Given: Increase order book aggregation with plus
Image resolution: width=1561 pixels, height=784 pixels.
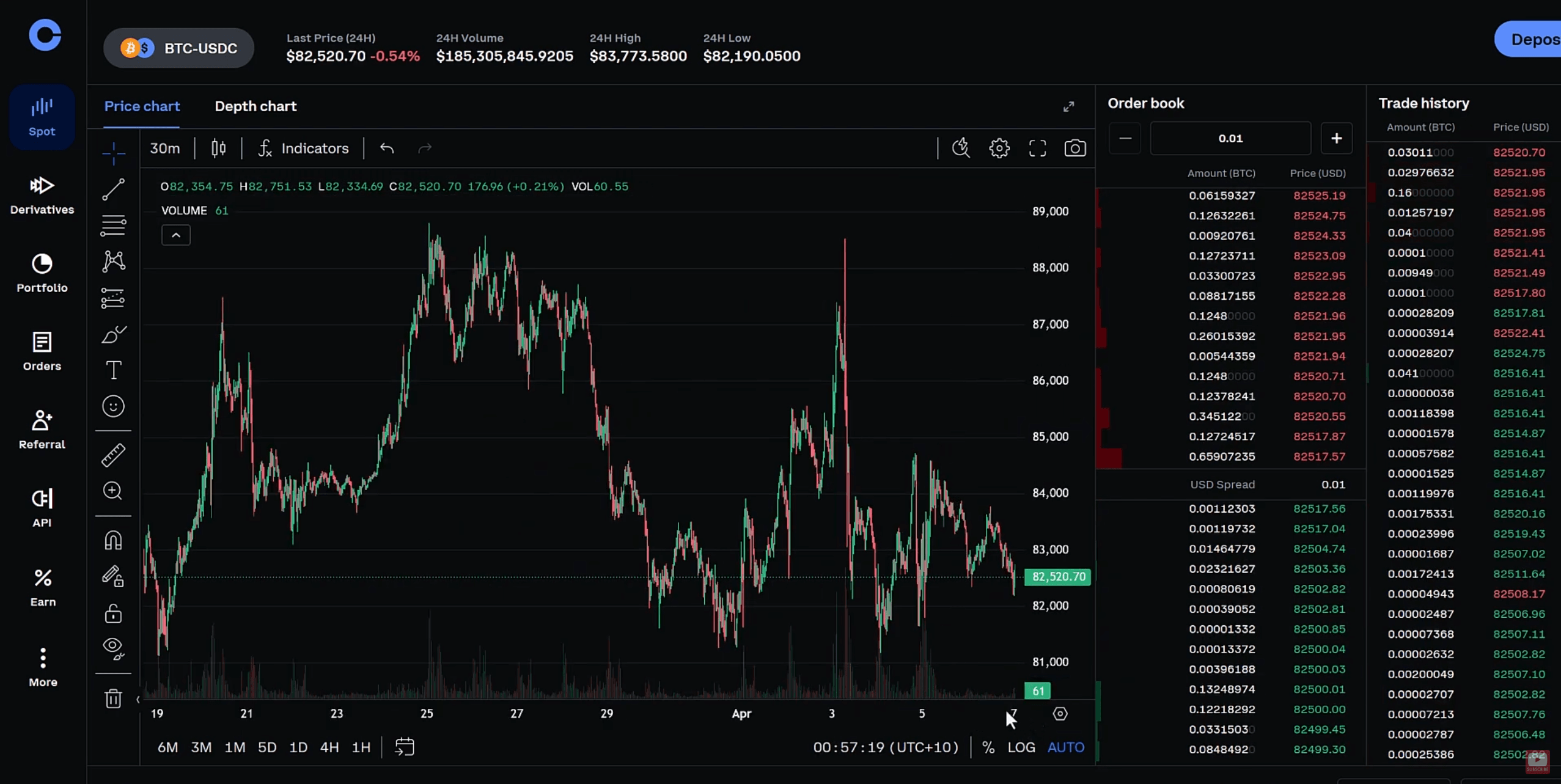Looking at the screenshot, I should coord(1336,139).
